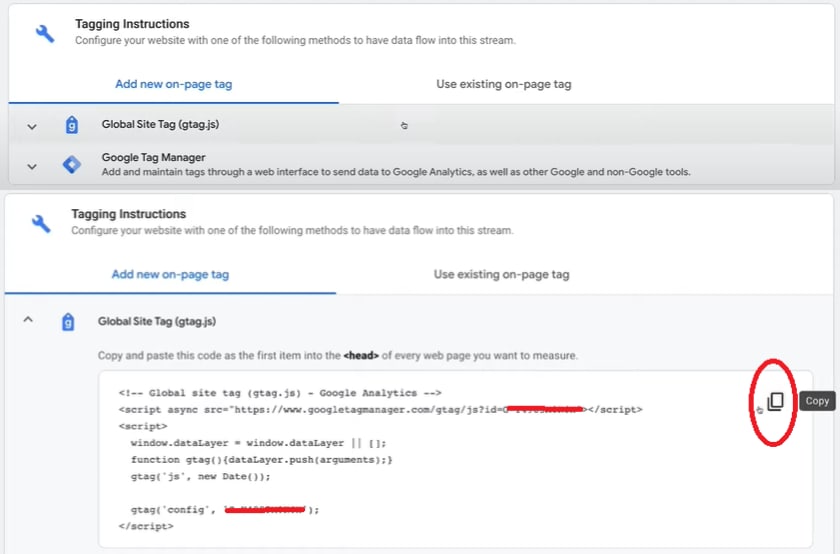Copy the gtag.js code snippet

(775, 401)
